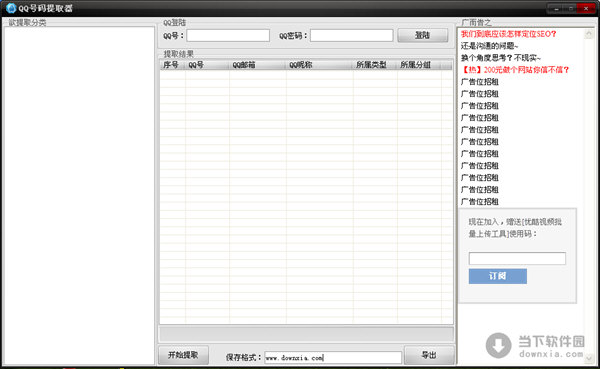Open the red link 我们到底应该怎样定位SEO？
This screenshot has height=369, width=600.
click(x=509, y=34)
